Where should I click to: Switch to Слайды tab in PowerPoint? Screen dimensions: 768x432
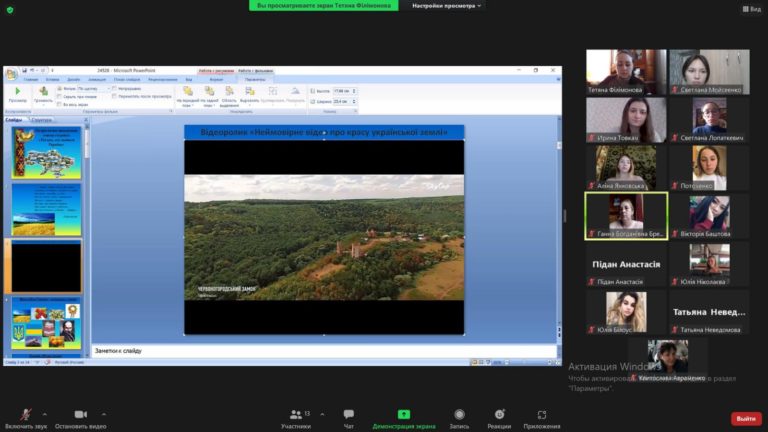point(14,120)
